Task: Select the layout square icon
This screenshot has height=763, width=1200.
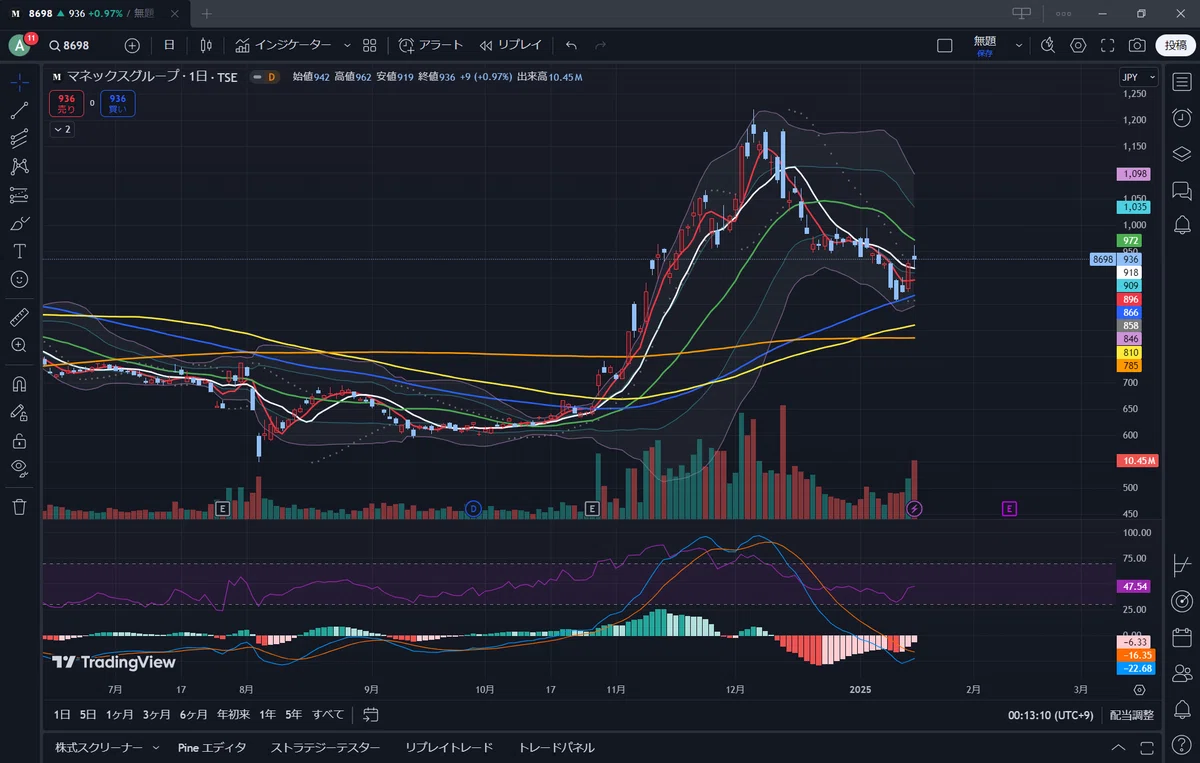Action: click(945, 45)
